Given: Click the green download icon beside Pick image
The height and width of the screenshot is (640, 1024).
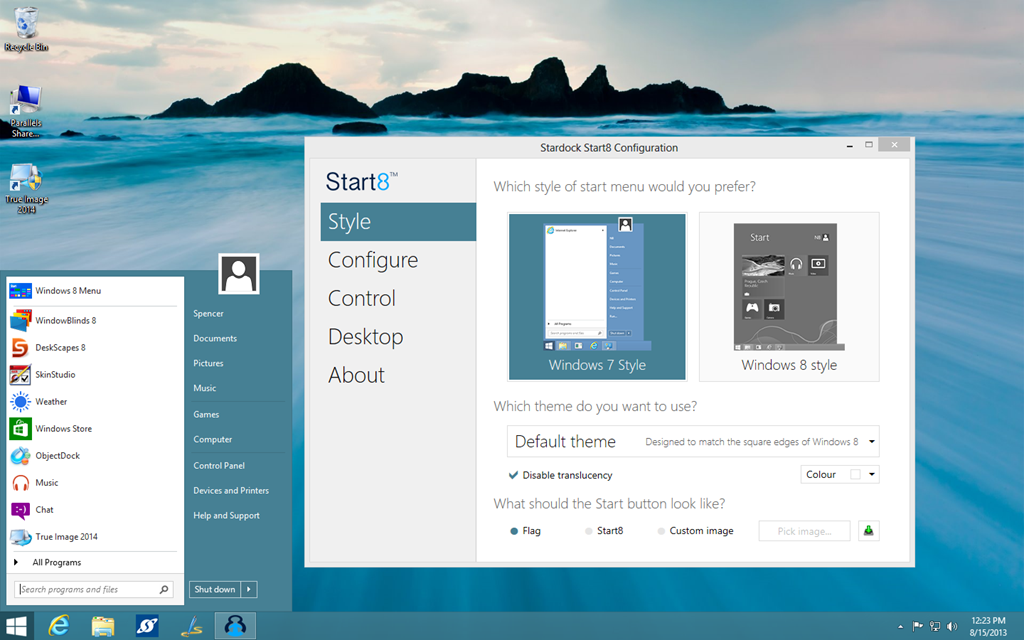Looking at the screenshot, I should (868, 530).
